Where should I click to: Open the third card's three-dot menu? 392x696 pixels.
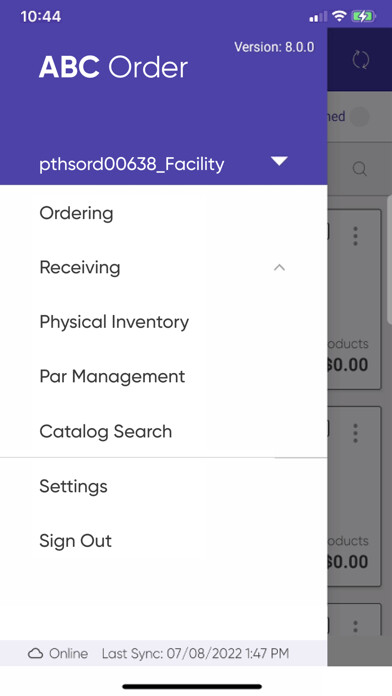tap(355, 626)
